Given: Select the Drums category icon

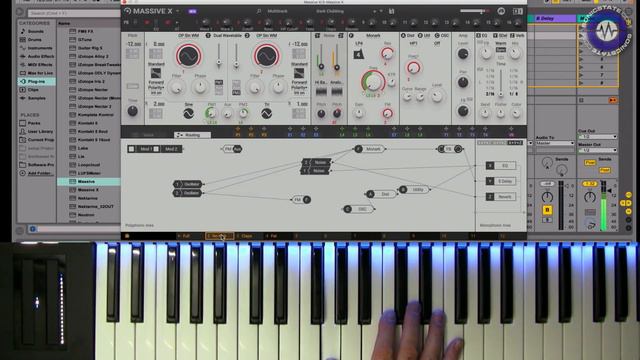Looking at the screenshot, I should (x=23, y=40).
